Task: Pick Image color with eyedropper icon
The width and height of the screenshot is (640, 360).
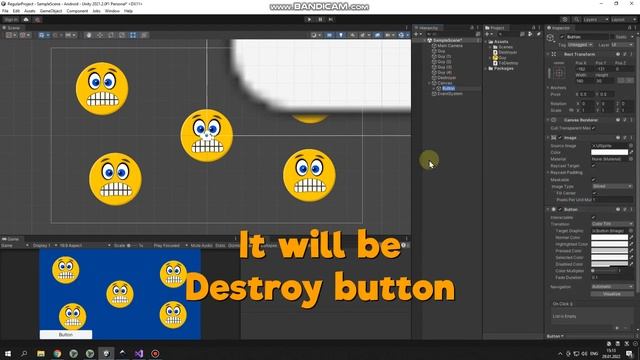Action: click(x=631, y=152)
